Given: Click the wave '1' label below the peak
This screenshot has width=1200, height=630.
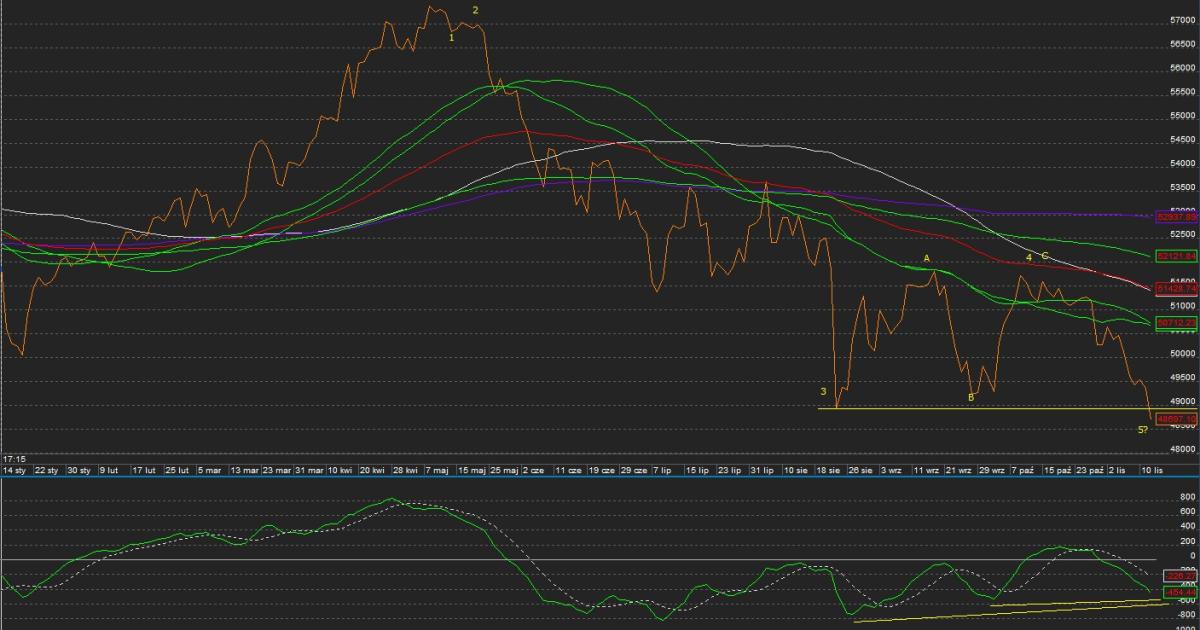Looking at the screenshot, I should coord(452,37).
